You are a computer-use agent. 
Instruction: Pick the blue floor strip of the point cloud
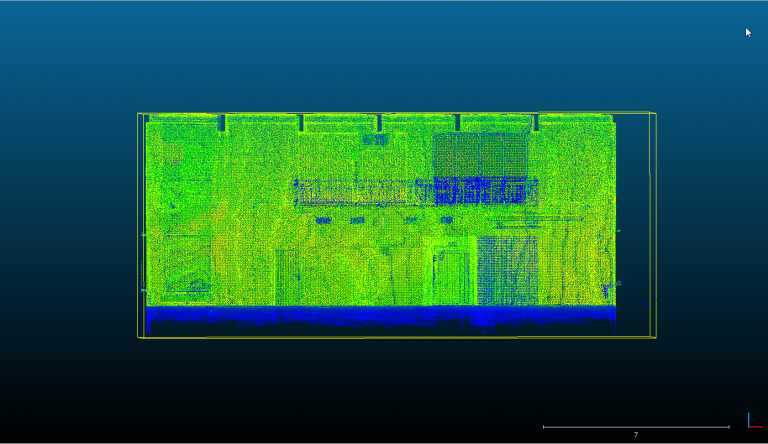380,317
